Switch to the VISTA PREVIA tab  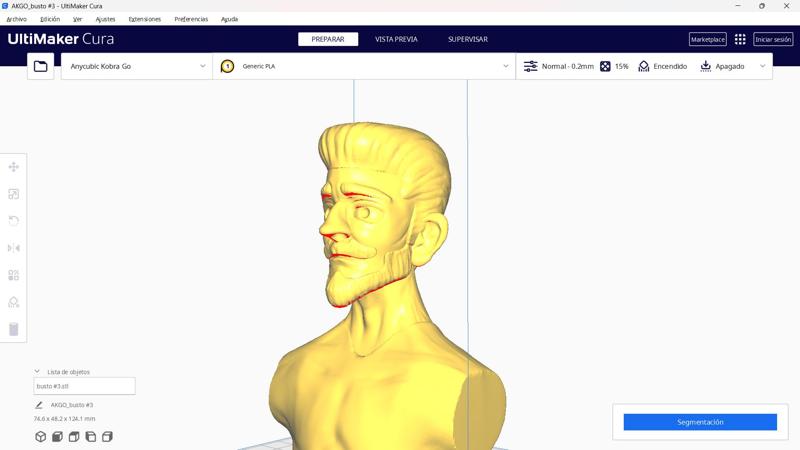[x=396, y=39]
